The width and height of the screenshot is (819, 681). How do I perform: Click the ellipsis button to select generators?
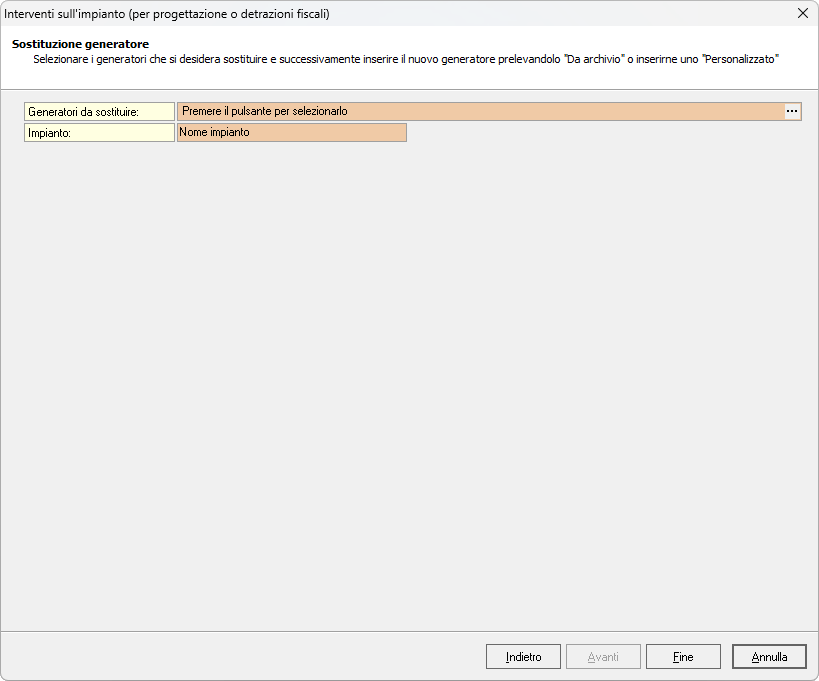tap(792, 112)
